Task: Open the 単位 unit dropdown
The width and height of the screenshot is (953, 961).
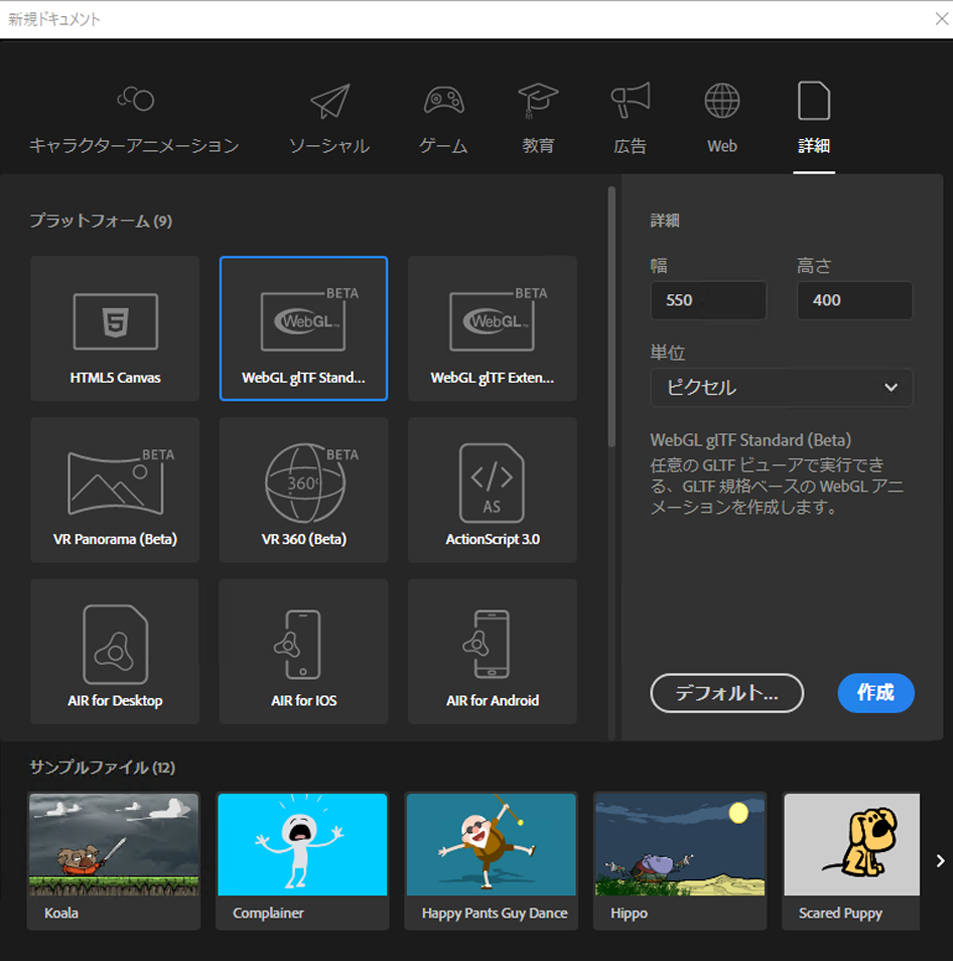Action: (781, 387)
